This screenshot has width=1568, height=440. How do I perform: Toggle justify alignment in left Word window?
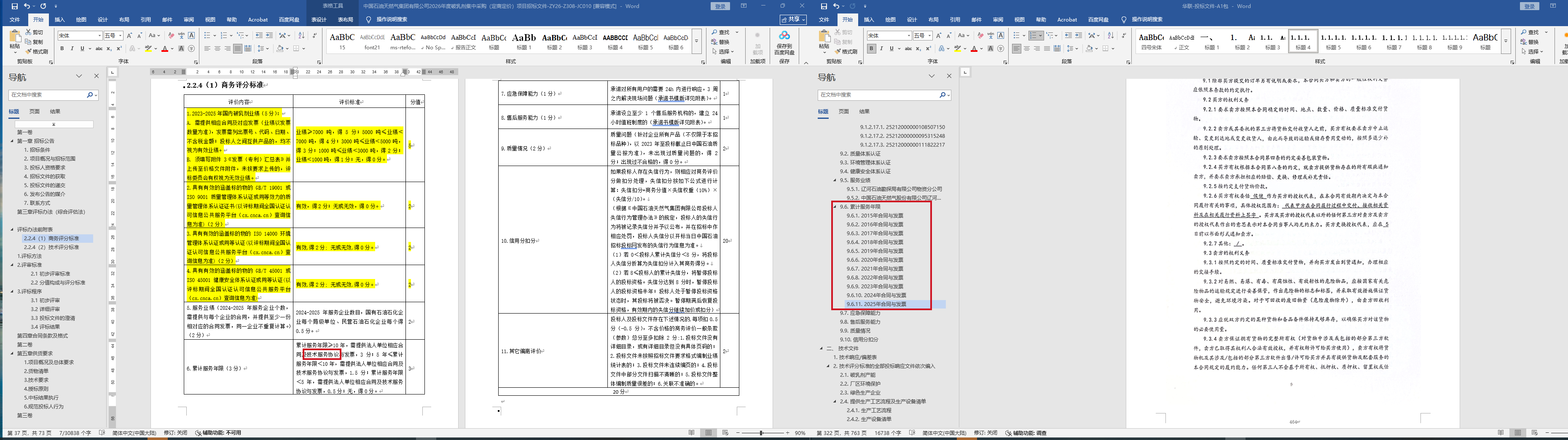tap(237, 49)
